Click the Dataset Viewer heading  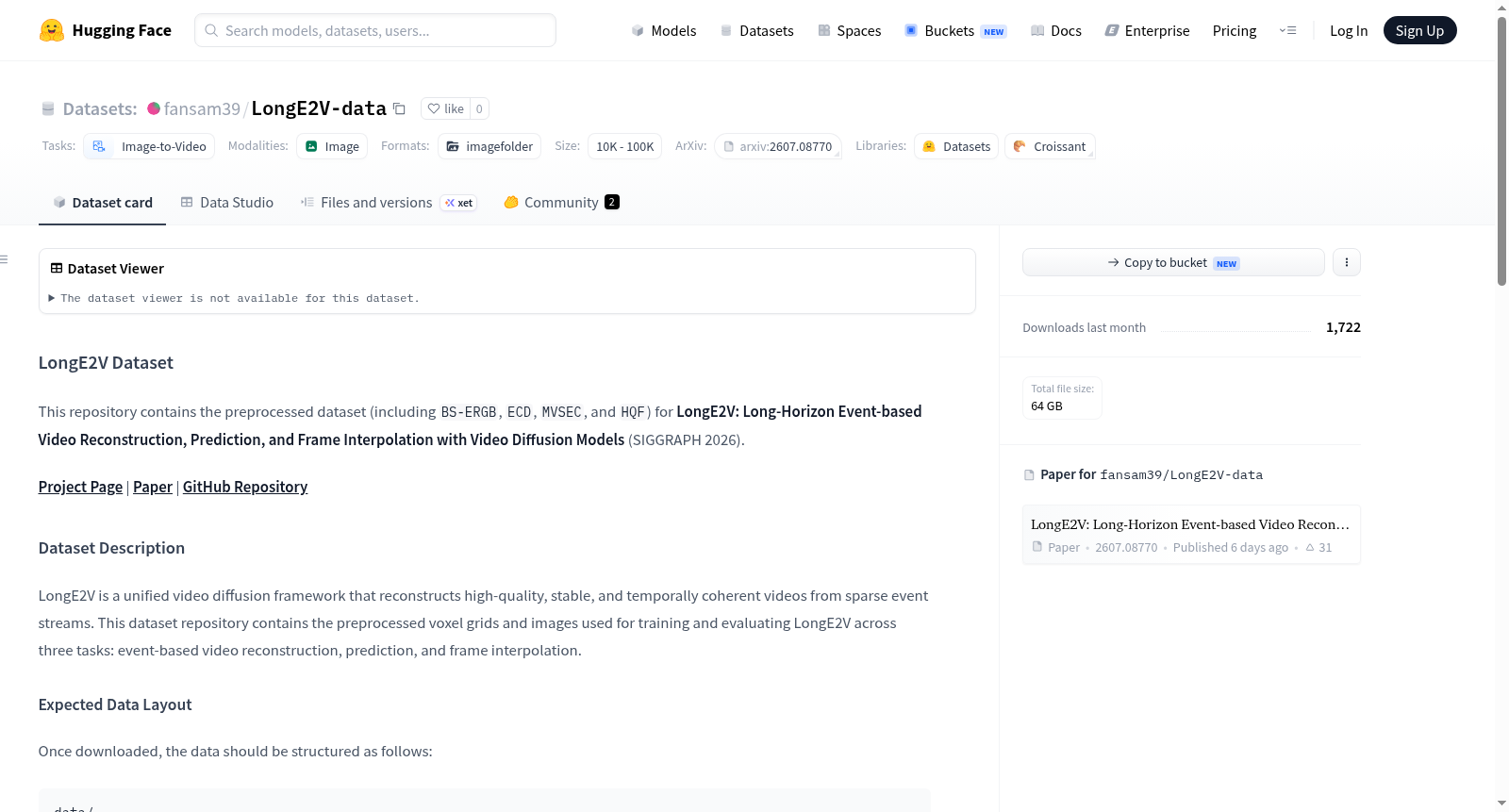116,269
